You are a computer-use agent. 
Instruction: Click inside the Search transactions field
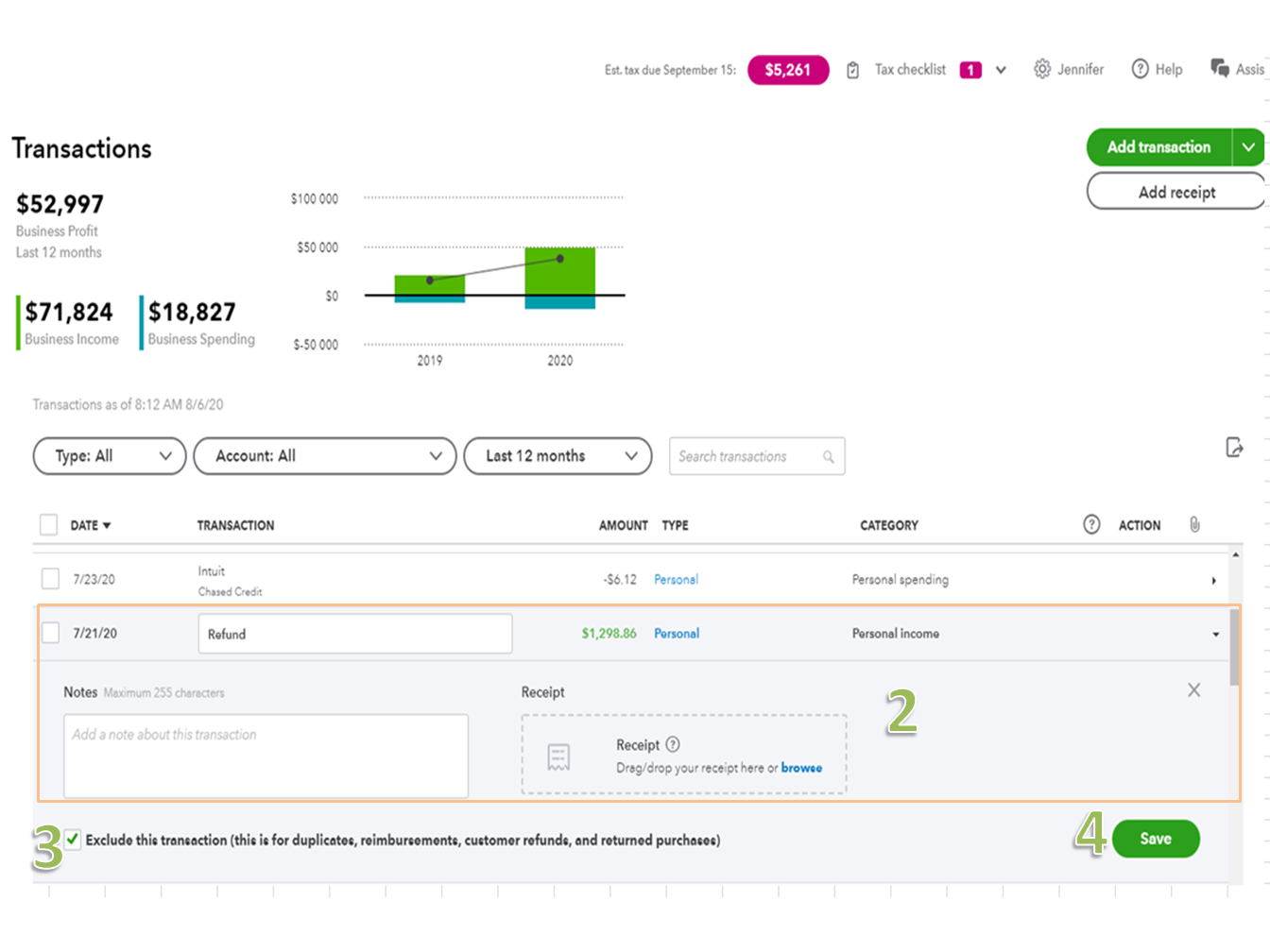(747, 456)
